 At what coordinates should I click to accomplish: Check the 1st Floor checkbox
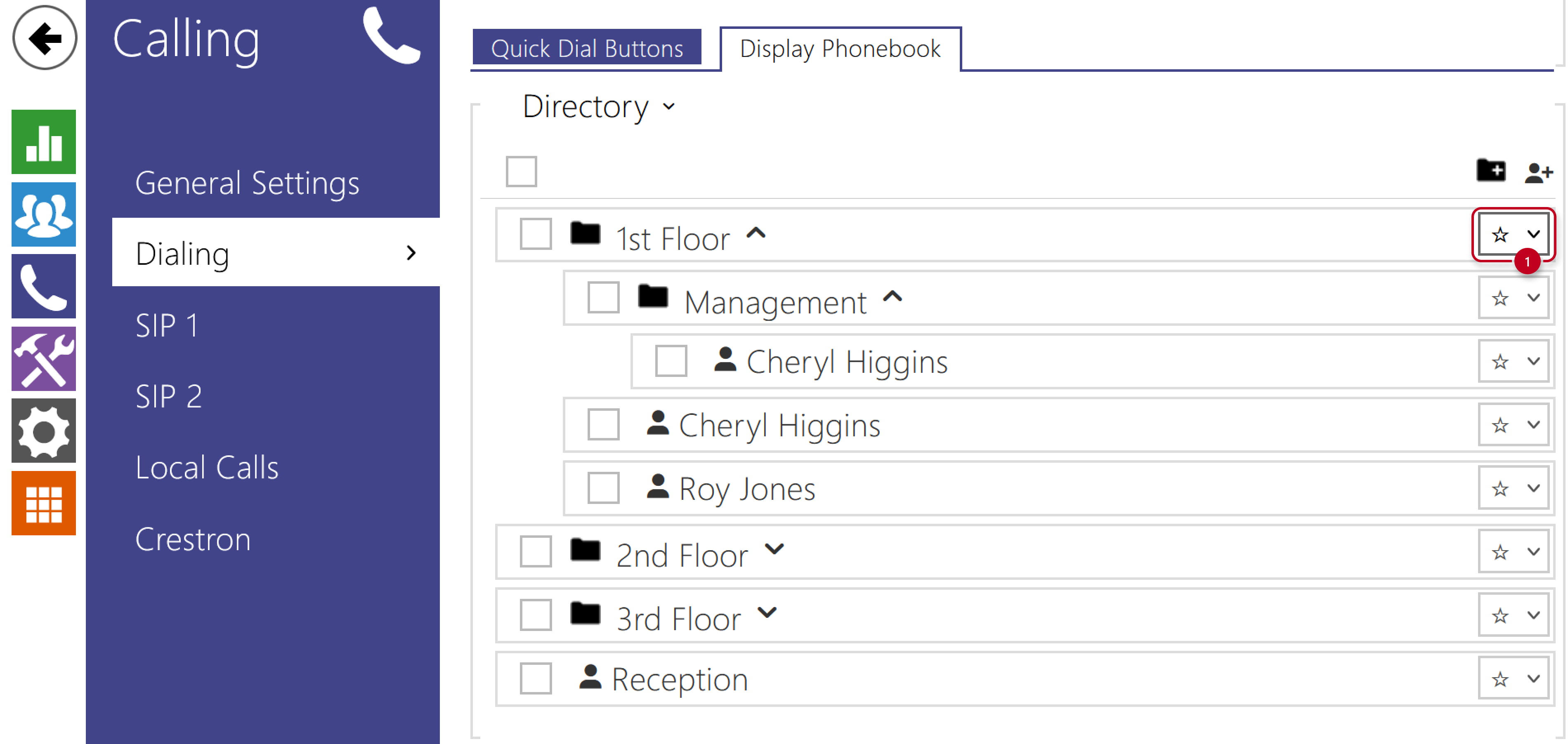[536, 234]
